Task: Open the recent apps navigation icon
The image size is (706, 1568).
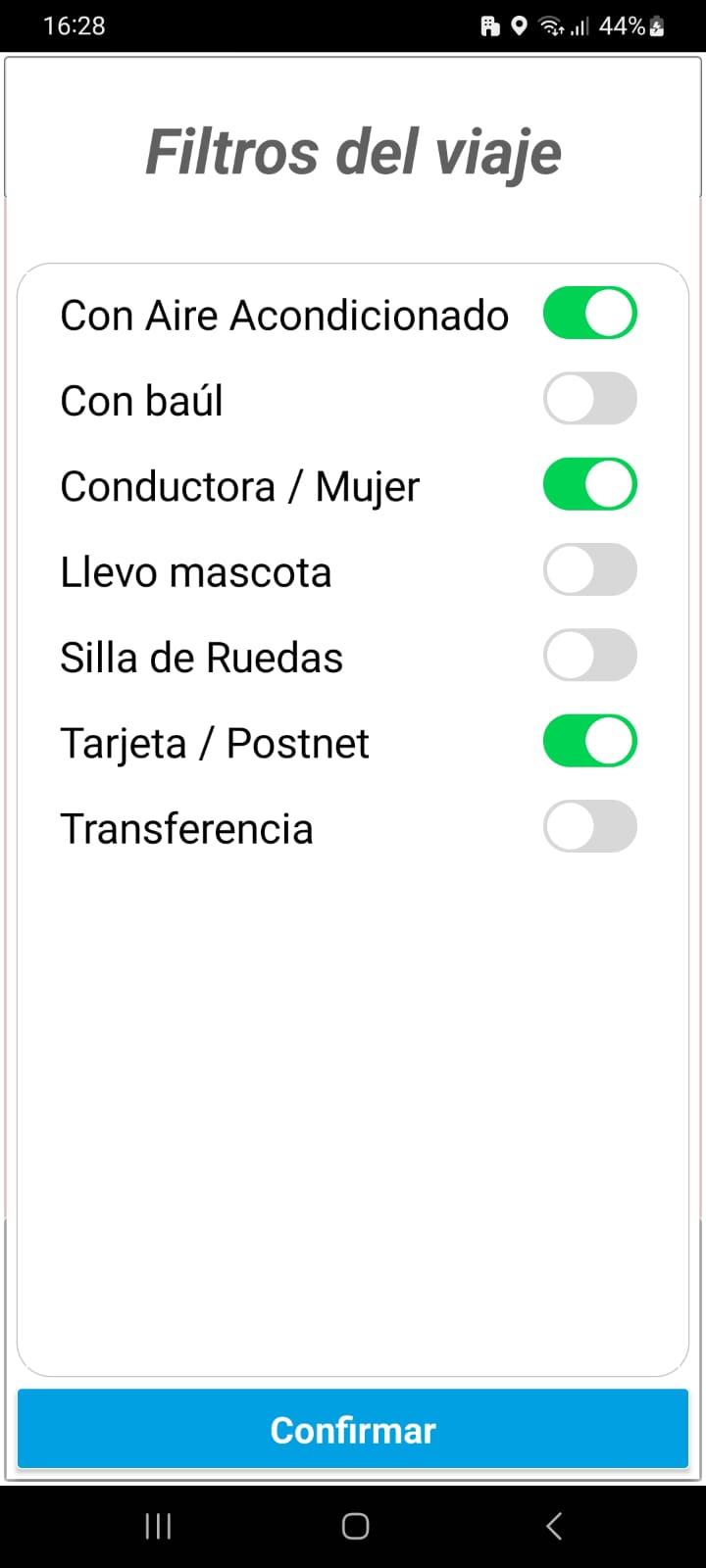Action: [x=158, y=1526]
